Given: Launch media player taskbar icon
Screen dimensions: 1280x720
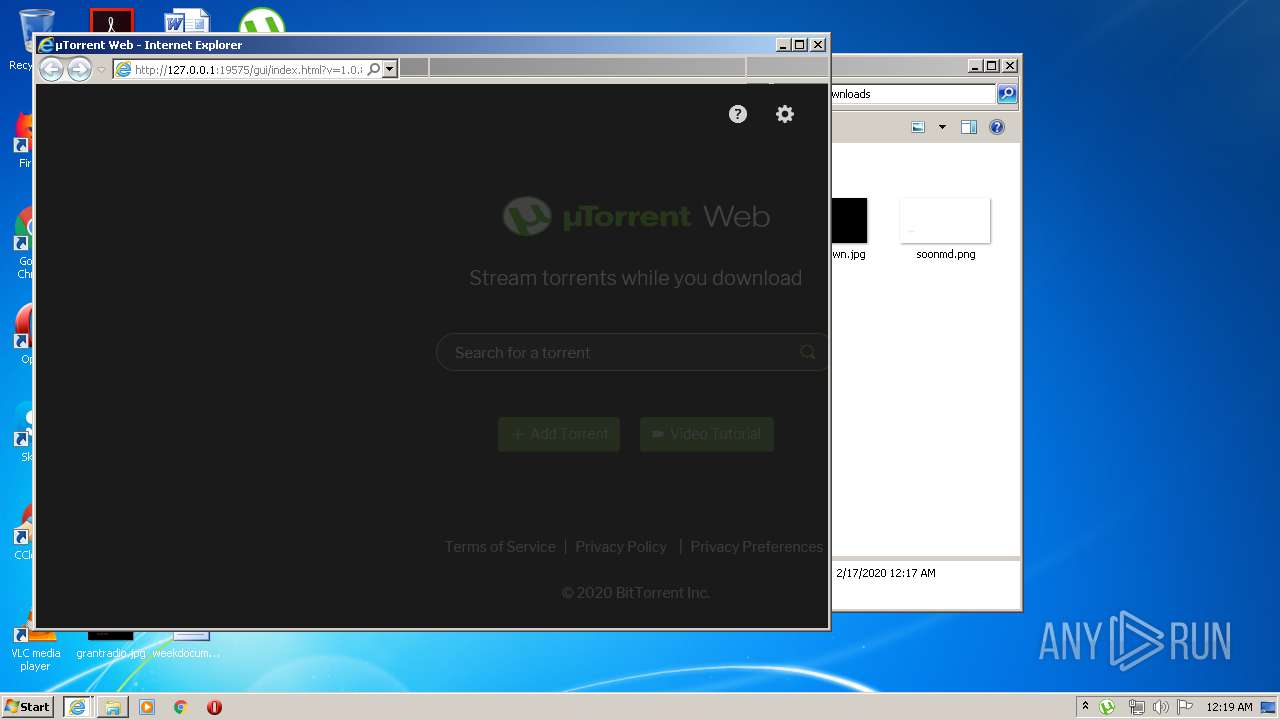Looking at the screenshot, I should tap(147, 707).
